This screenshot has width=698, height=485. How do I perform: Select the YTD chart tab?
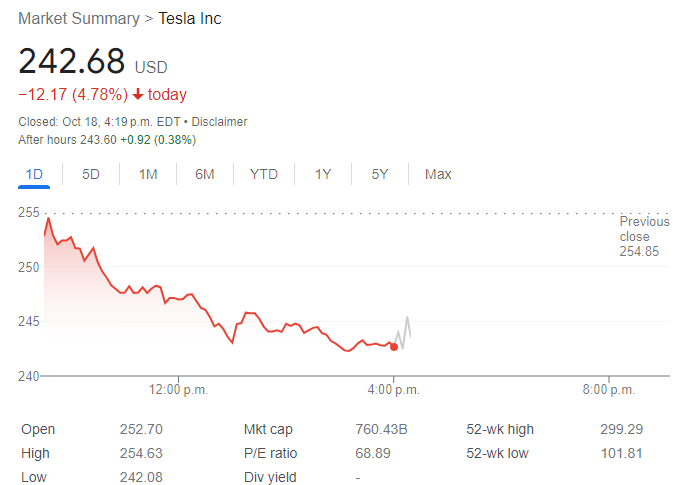coord(264,174)
